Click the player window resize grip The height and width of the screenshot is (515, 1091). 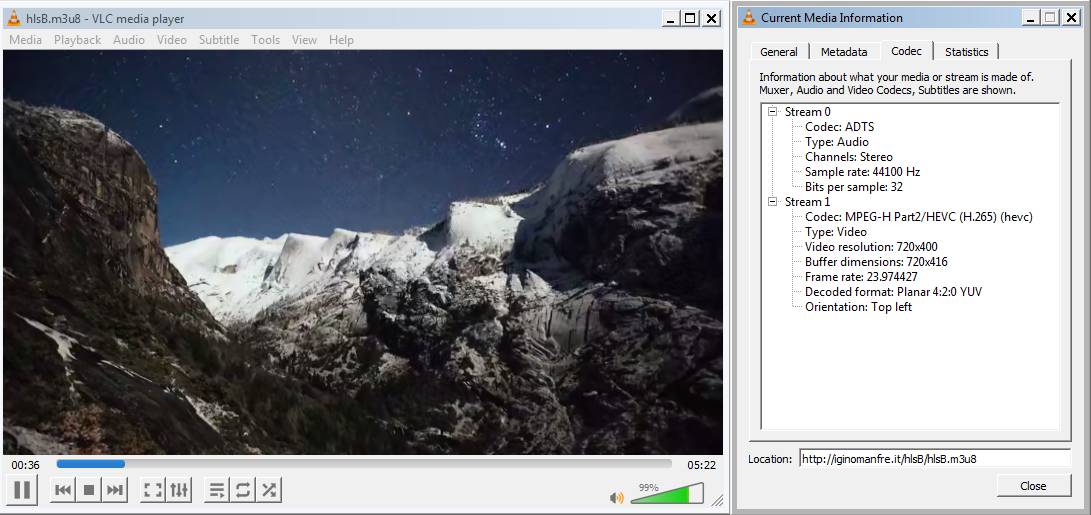pos(717,500)
